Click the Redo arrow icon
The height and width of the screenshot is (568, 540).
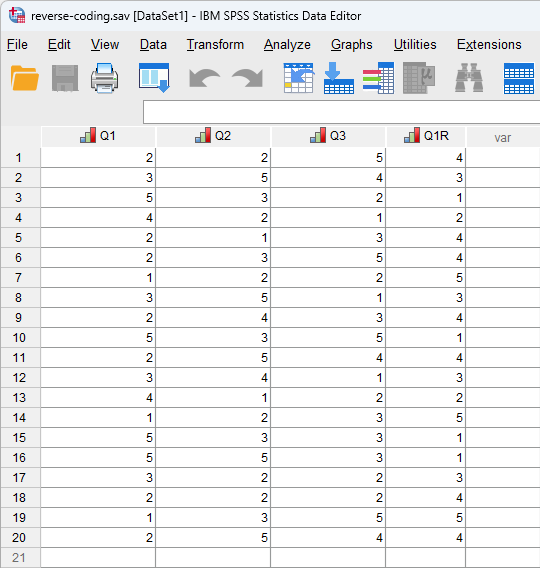pyautogui.click(x=248, y=78)
